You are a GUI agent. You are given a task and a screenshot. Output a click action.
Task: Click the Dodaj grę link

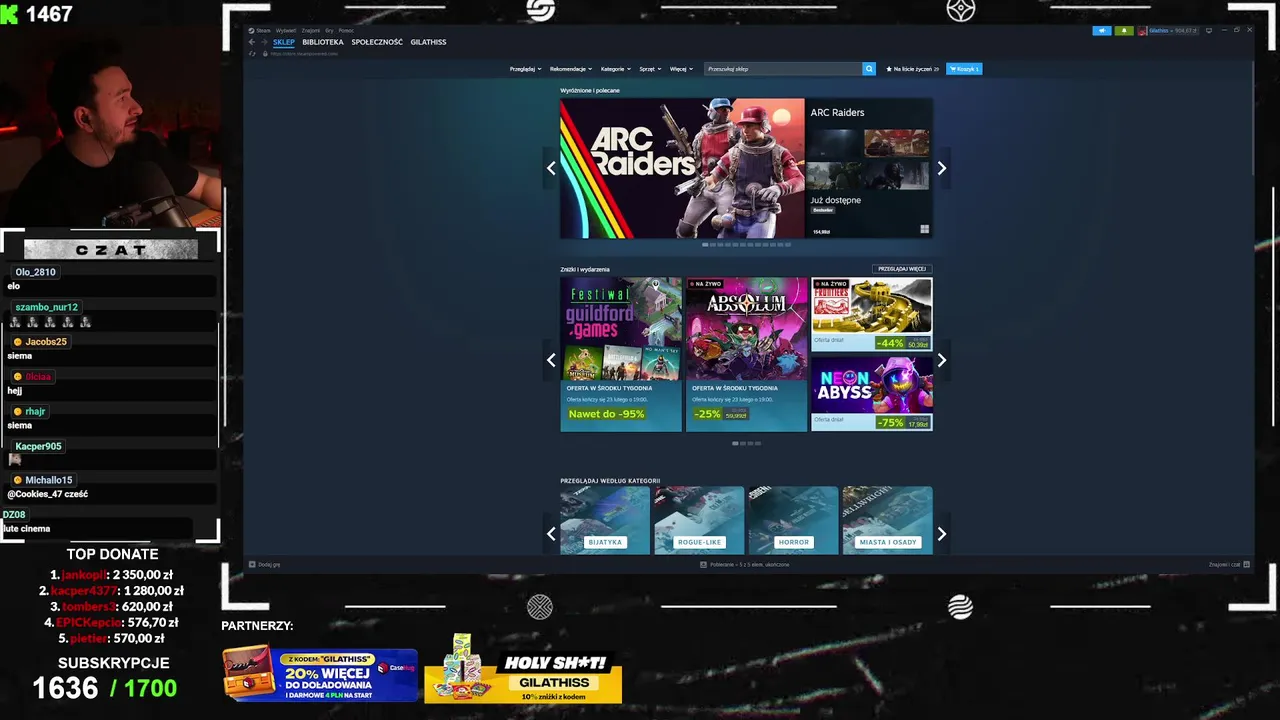pos(269,564)
